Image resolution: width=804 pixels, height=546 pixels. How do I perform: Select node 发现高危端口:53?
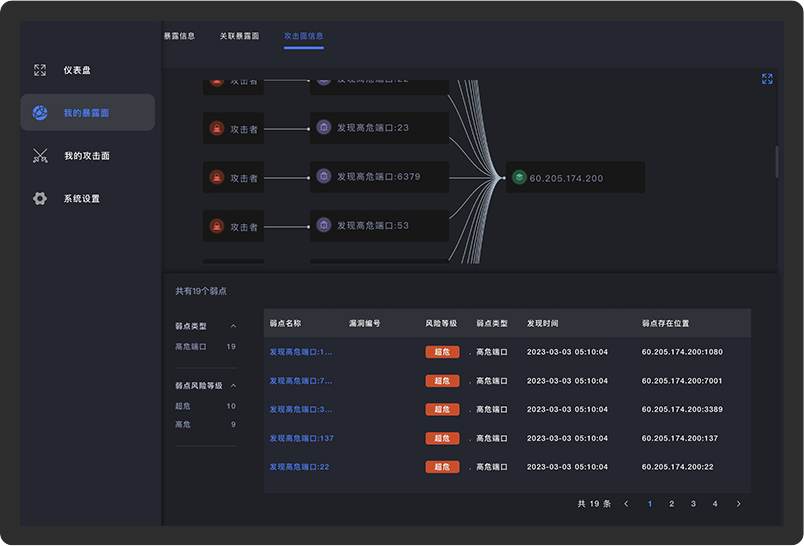pyautogui.click(x=379, y=226)
